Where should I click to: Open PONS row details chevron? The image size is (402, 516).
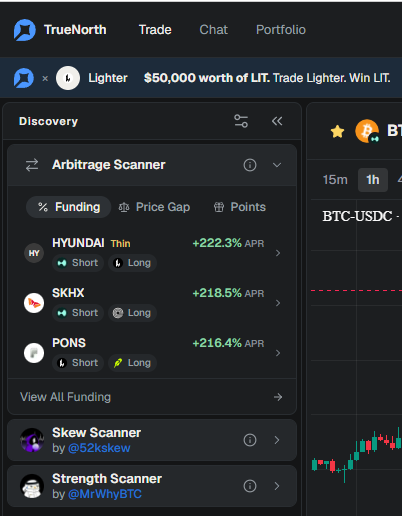point(278,353)
